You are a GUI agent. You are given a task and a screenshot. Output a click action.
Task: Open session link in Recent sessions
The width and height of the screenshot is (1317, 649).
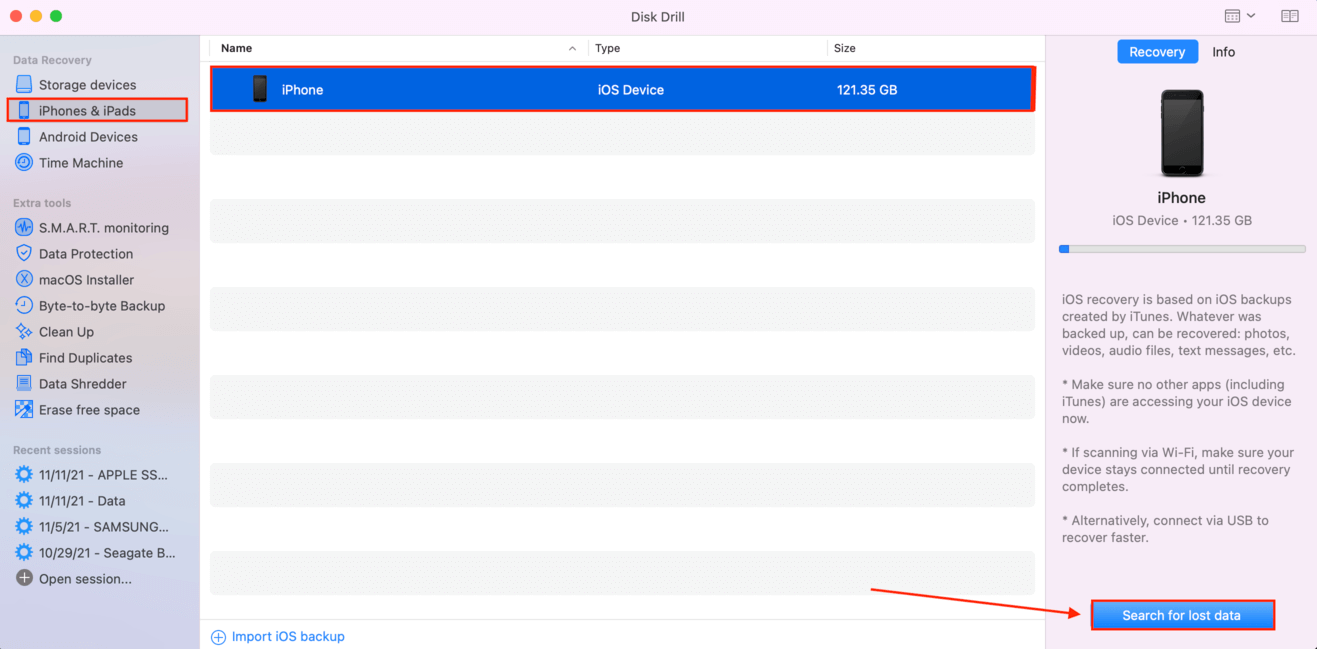85,579
